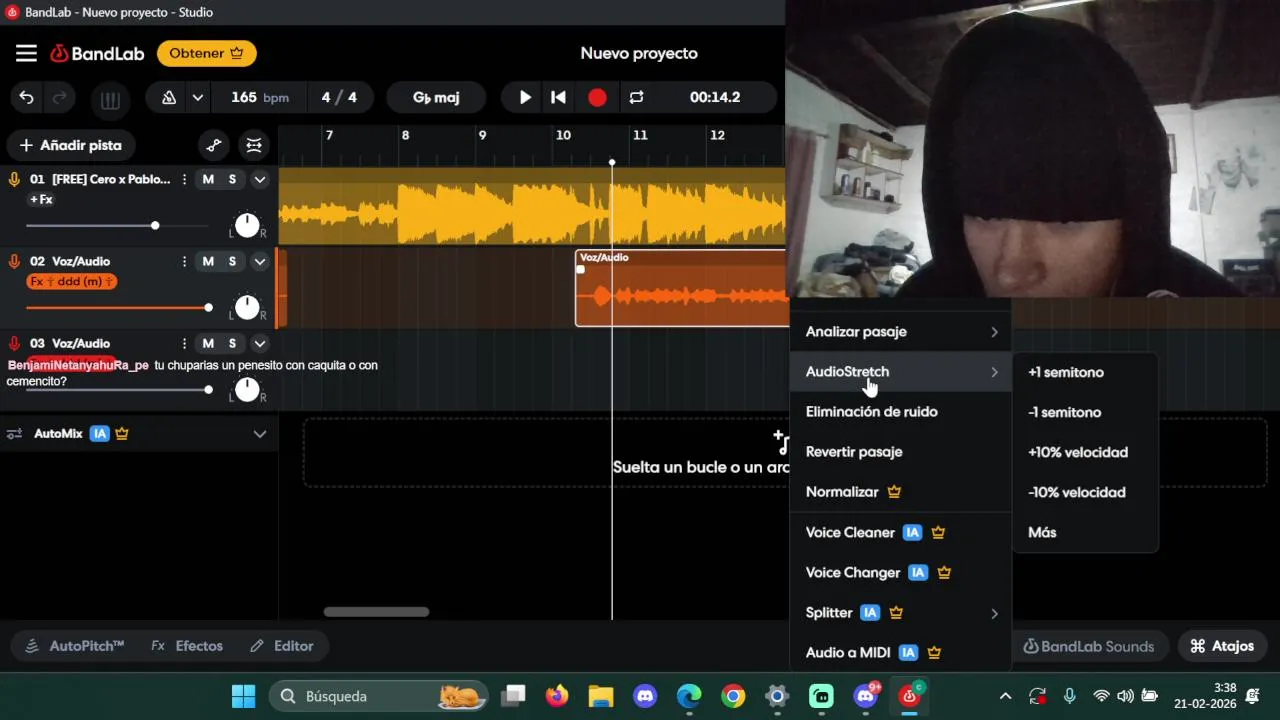
Task: Choose Audio a MIDI option
Action: click(x=901, y=652)
